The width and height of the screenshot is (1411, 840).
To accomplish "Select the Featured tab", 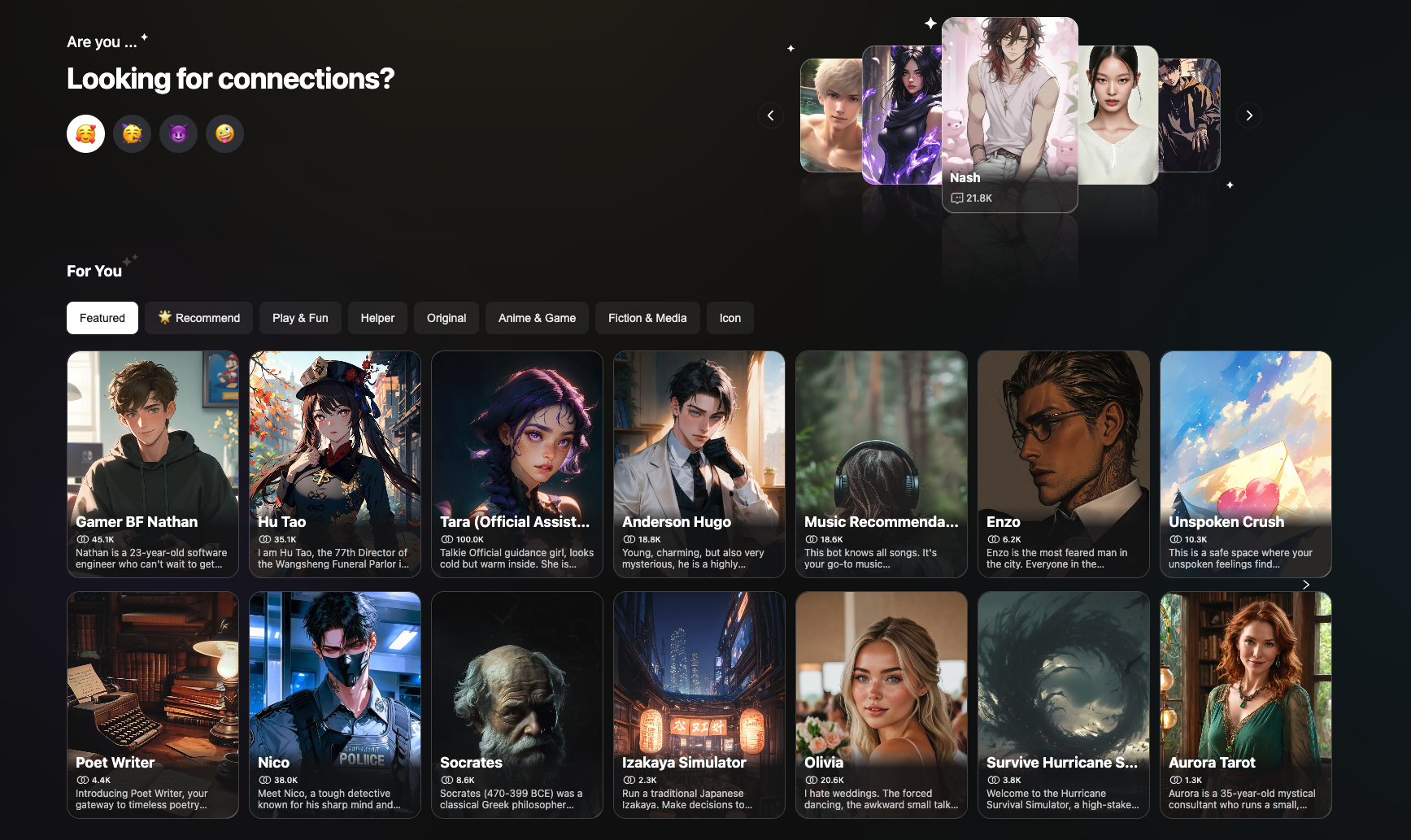I will click(x=102, y=318).
